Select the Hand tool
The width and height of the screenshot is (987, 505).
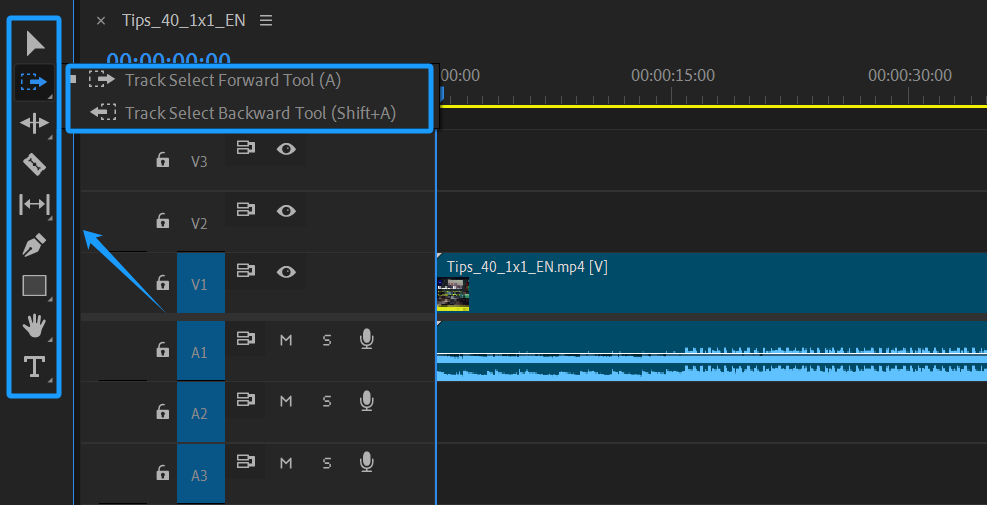[x=35, y=325]
